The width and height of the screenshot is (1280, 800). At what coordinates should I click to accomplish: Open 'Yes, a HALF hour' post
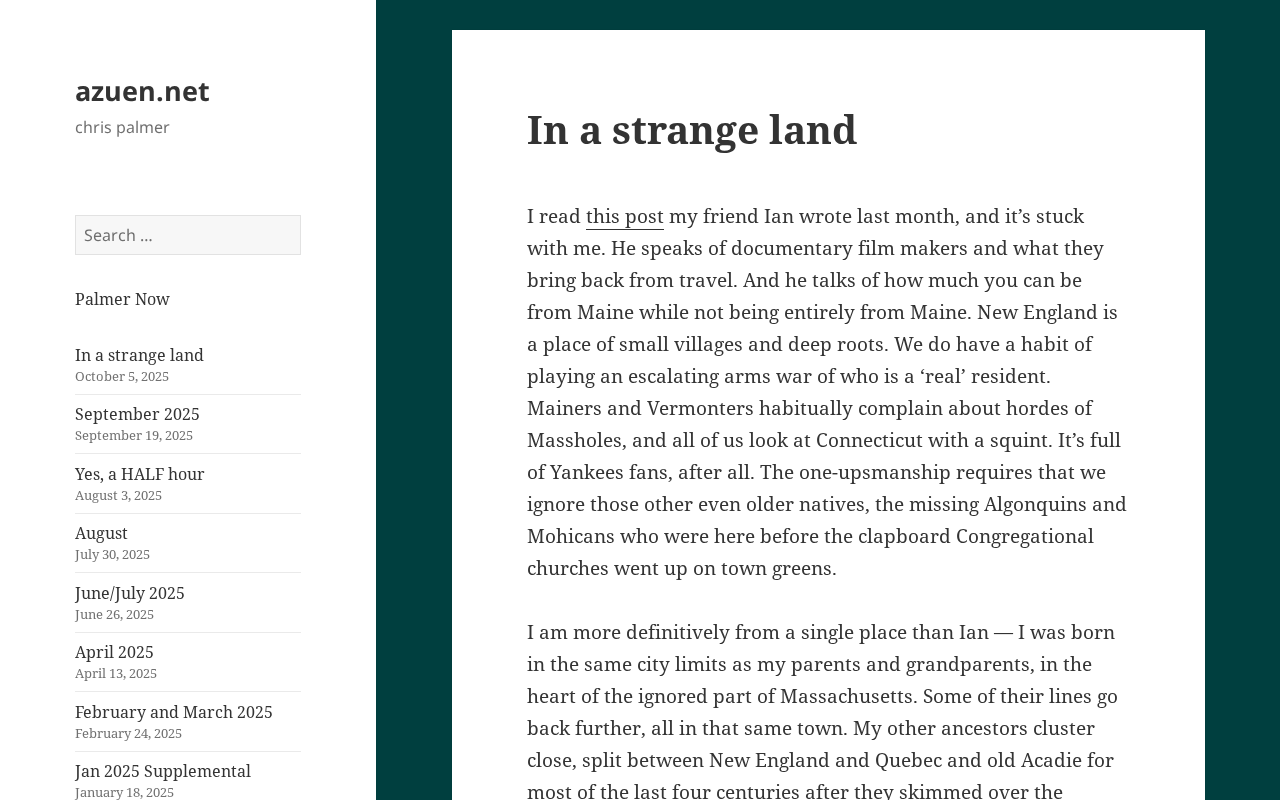(140, 474)
